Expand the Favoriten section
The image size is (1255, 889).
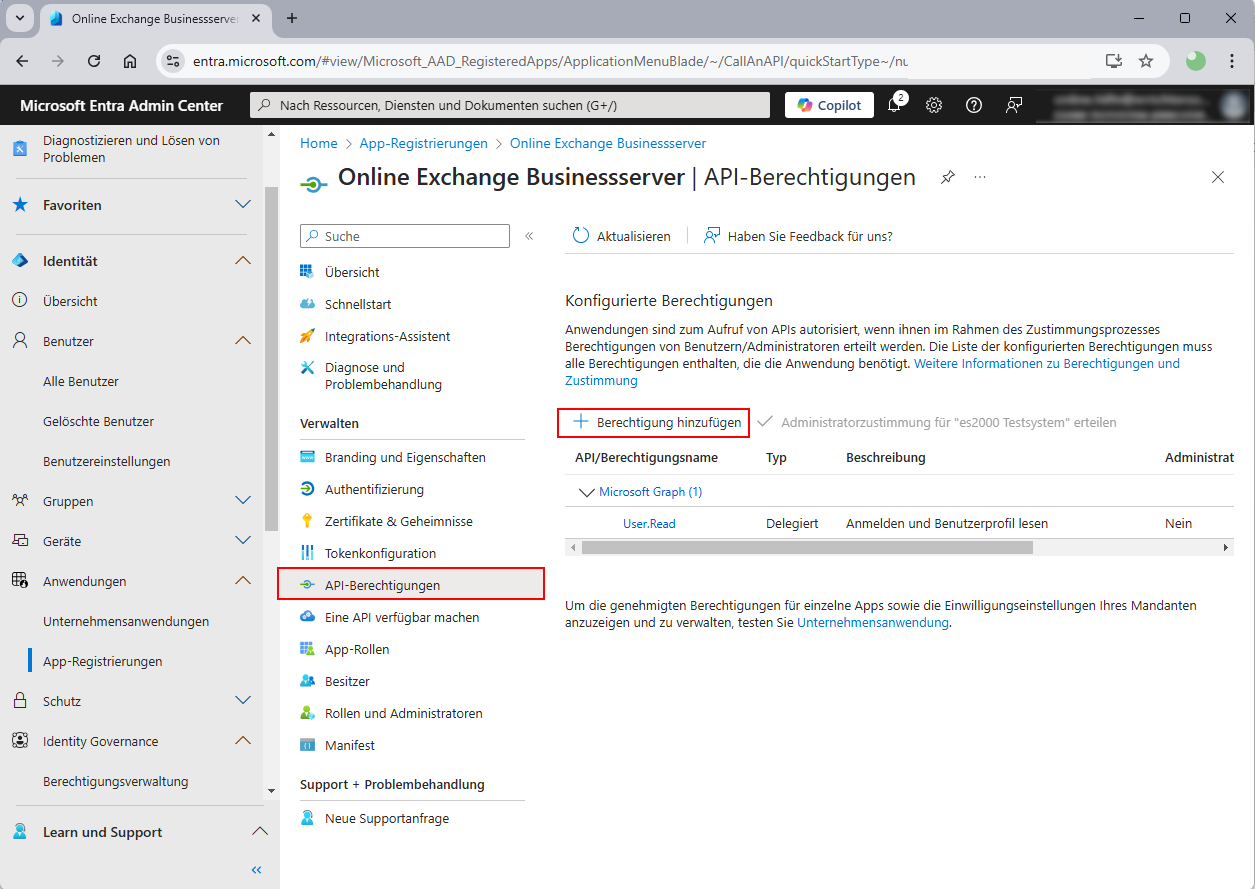pos(242,205)
